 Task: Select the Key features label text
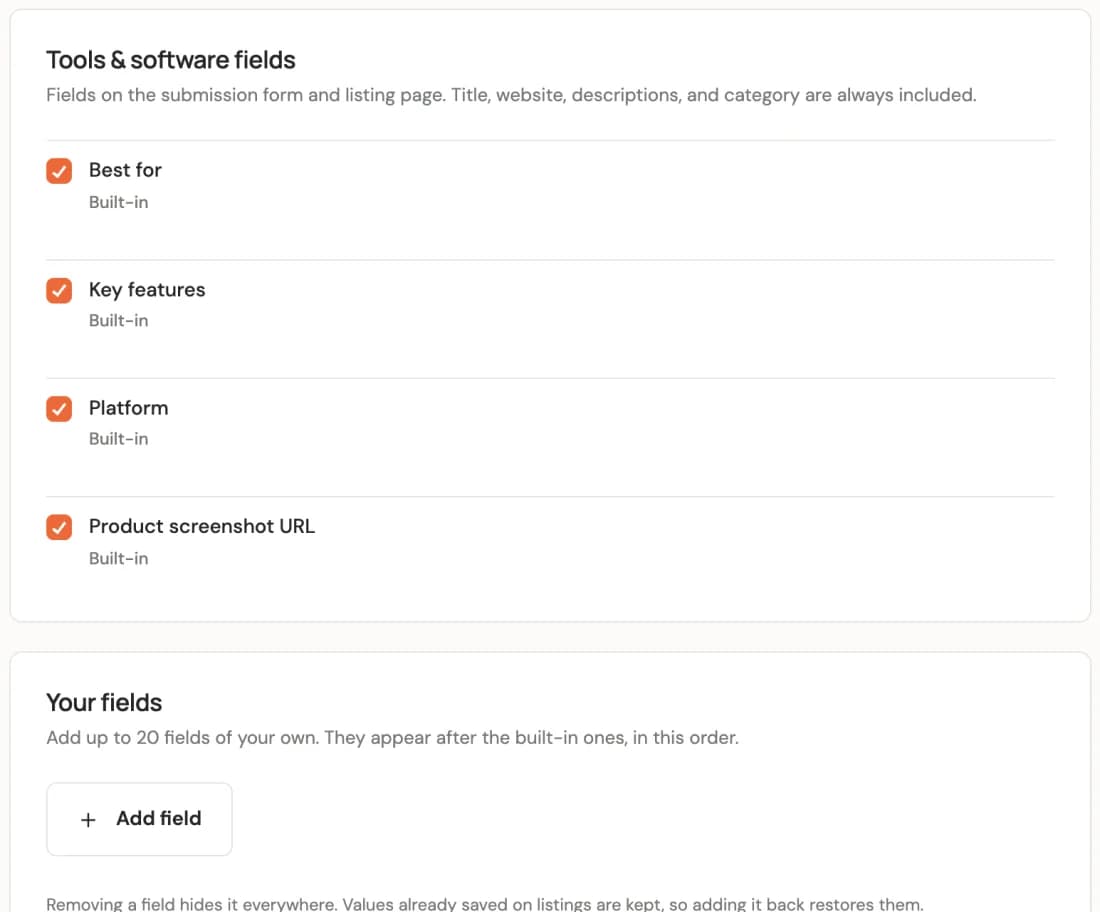(147, 290)
